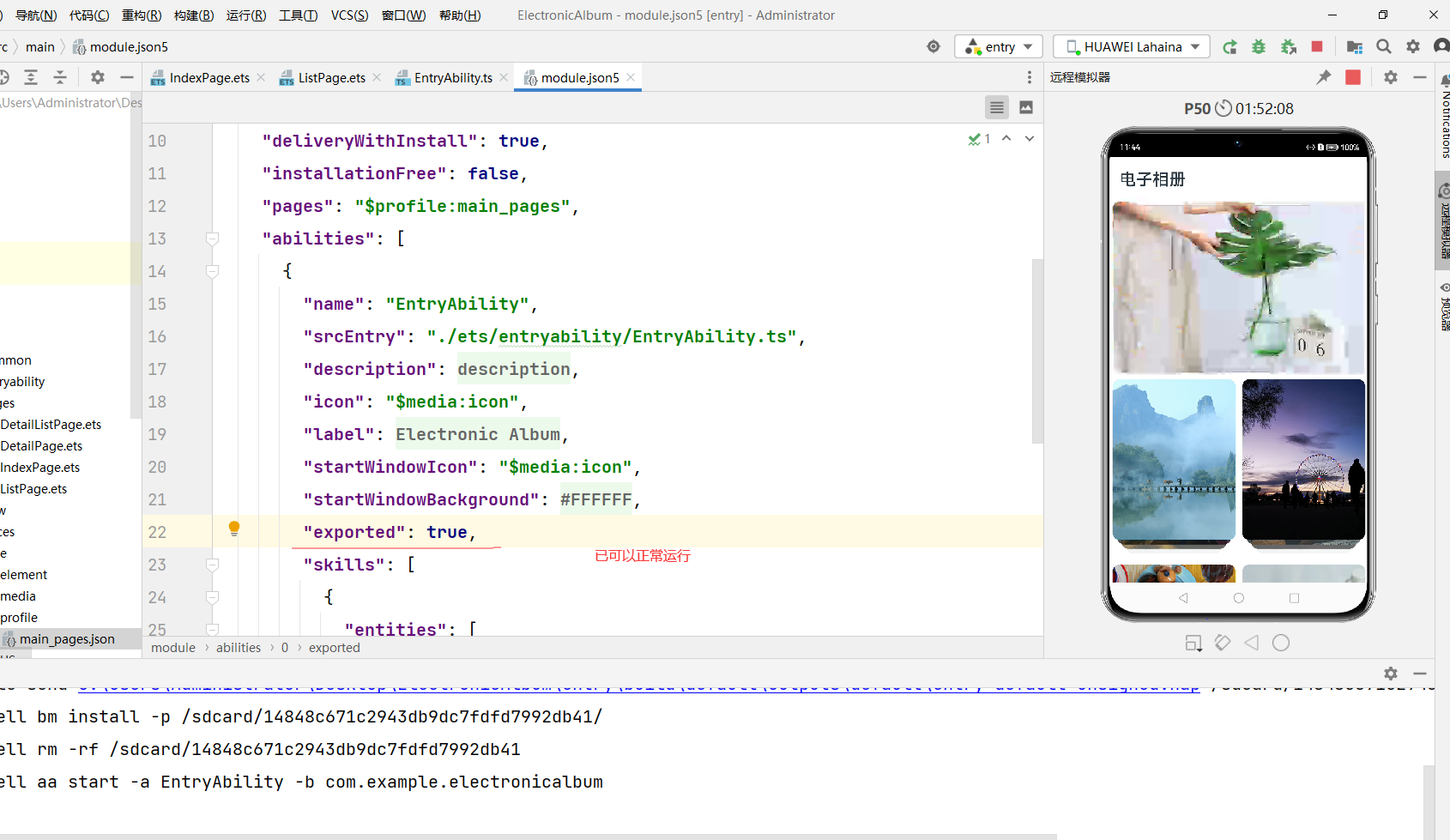
Task: Open the 代码(C) menu
Action: pos(89,15)
